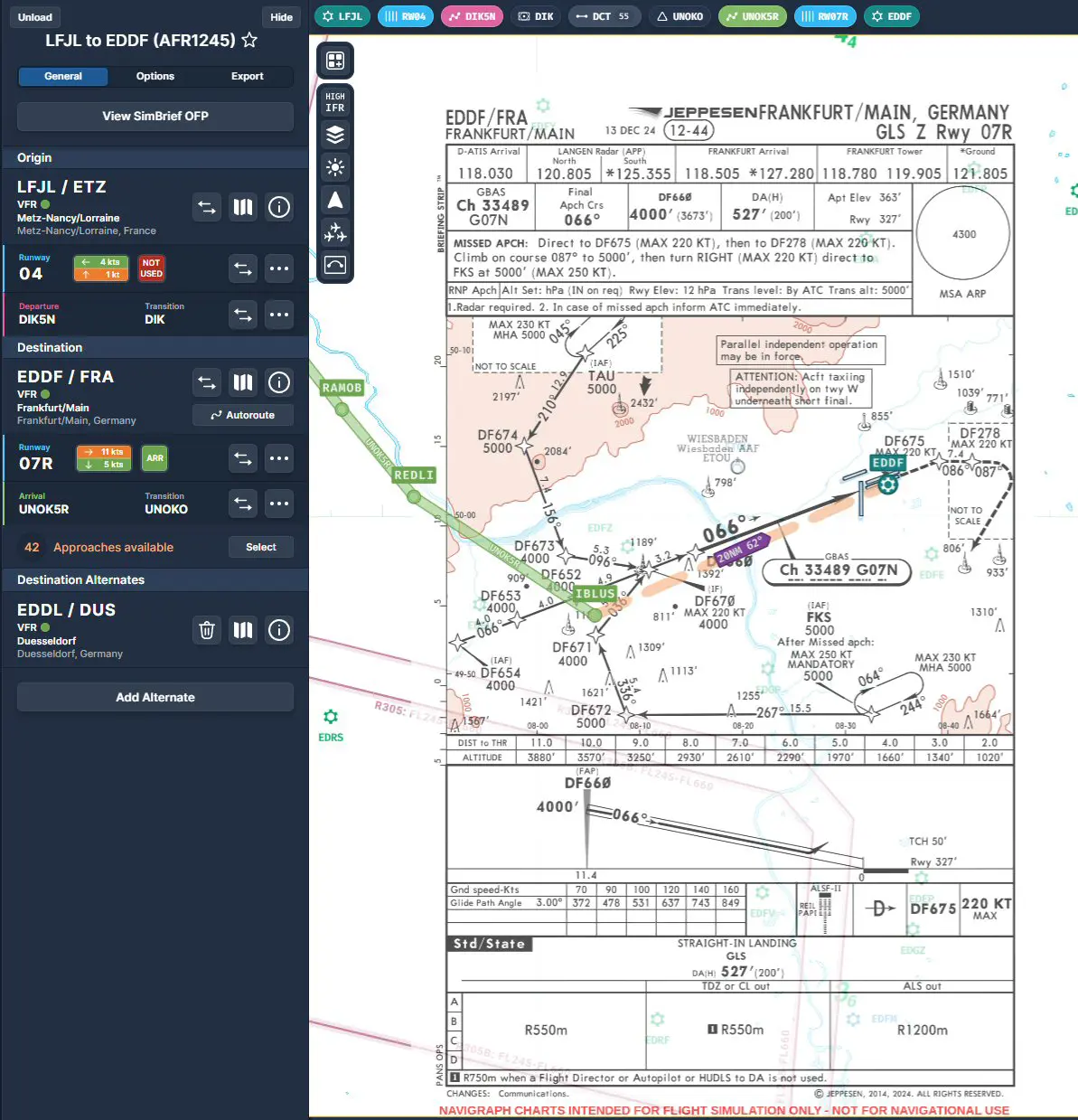Select the RW07R route chip

[x=825, y=16]
